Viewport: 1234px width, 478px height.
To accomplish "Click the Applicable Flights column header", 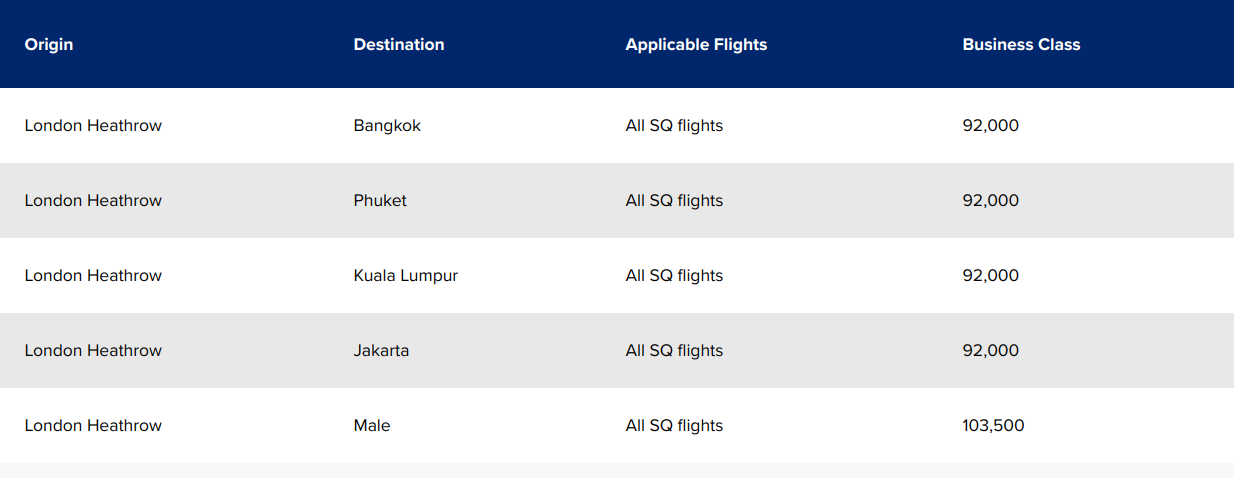I will point(696,44).
